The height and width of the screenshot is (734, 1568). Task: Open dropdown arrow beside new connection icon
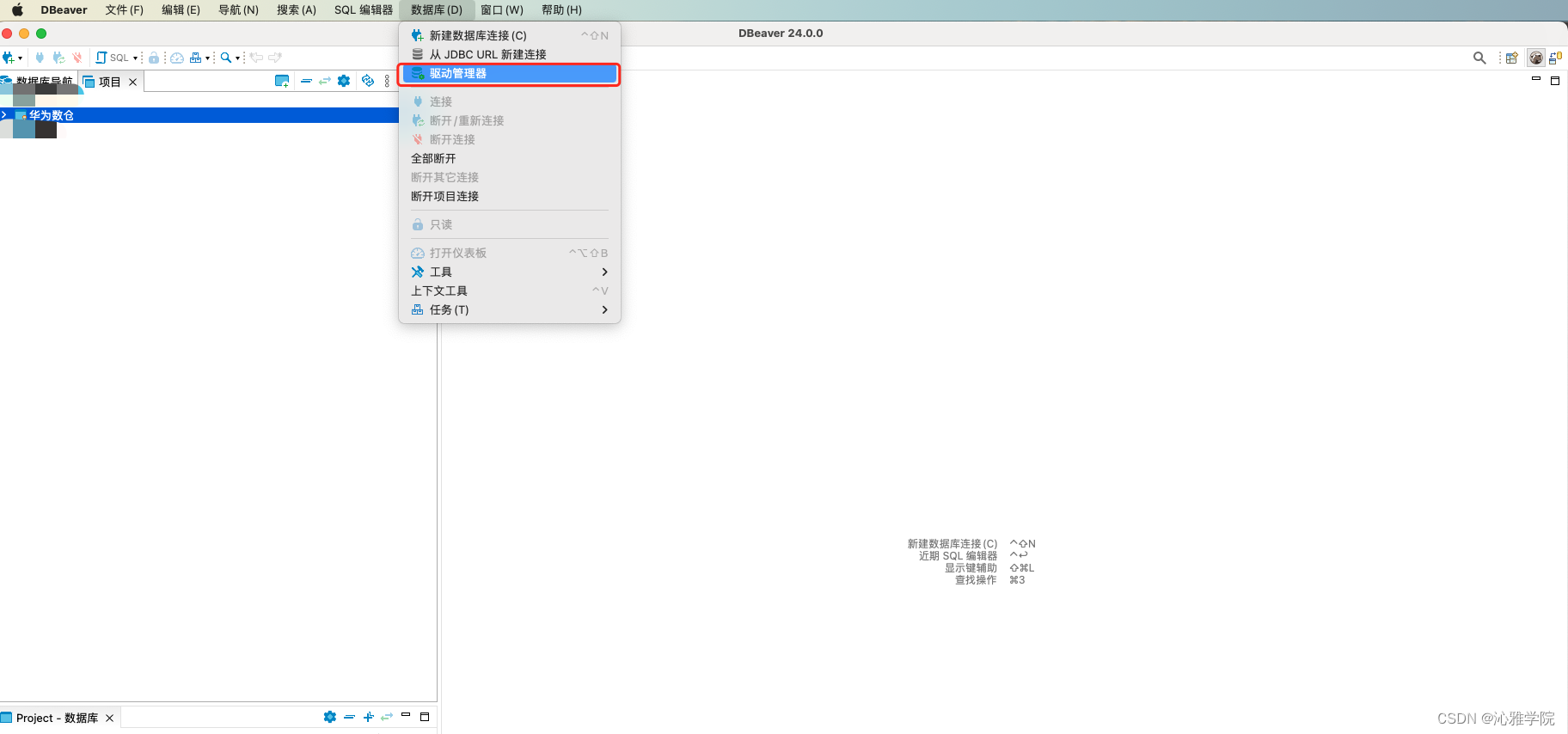coord(20,58)
